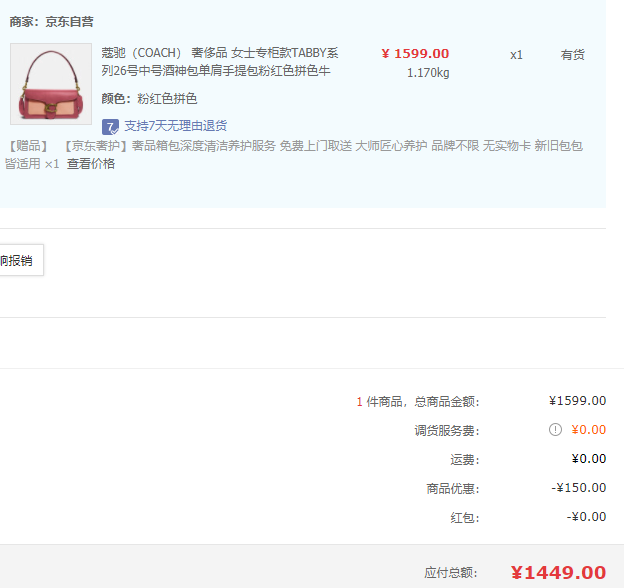Click the 【京东奢护】 gift description text

tap(294, 154)
